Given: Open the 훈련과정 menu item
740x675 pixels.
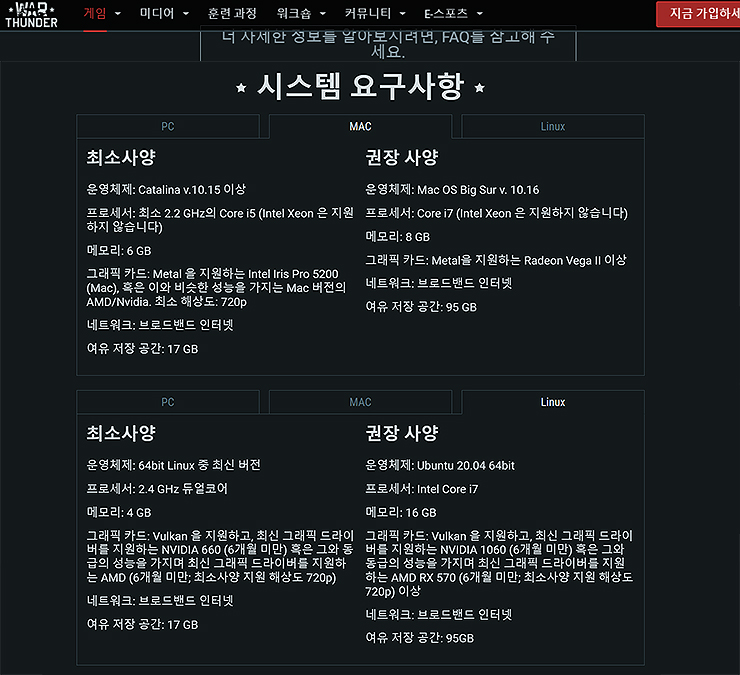Looking at the screenshot, I should (x=232, y=13).
